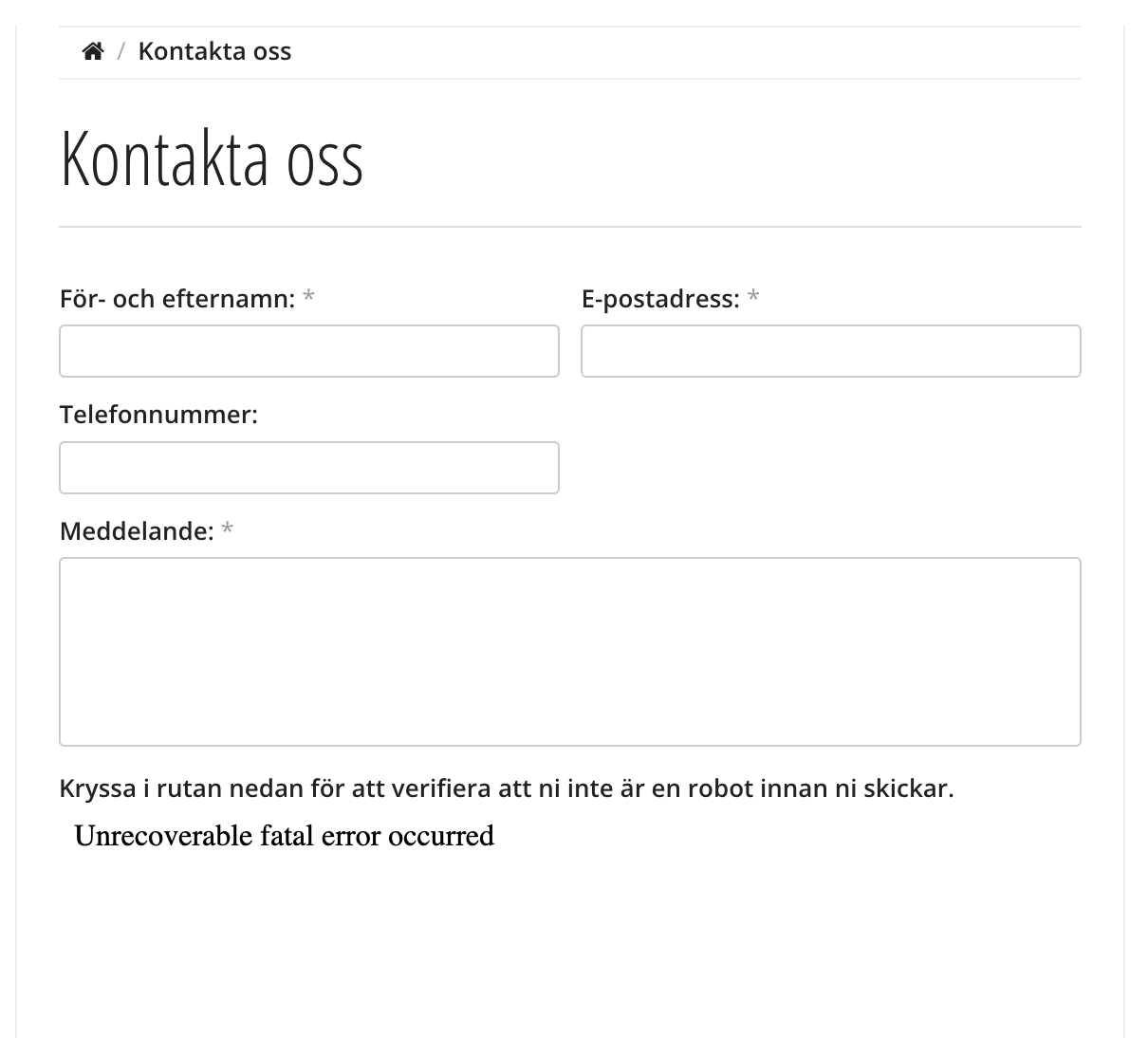Click the divider line under the heading

pos(569,227)
